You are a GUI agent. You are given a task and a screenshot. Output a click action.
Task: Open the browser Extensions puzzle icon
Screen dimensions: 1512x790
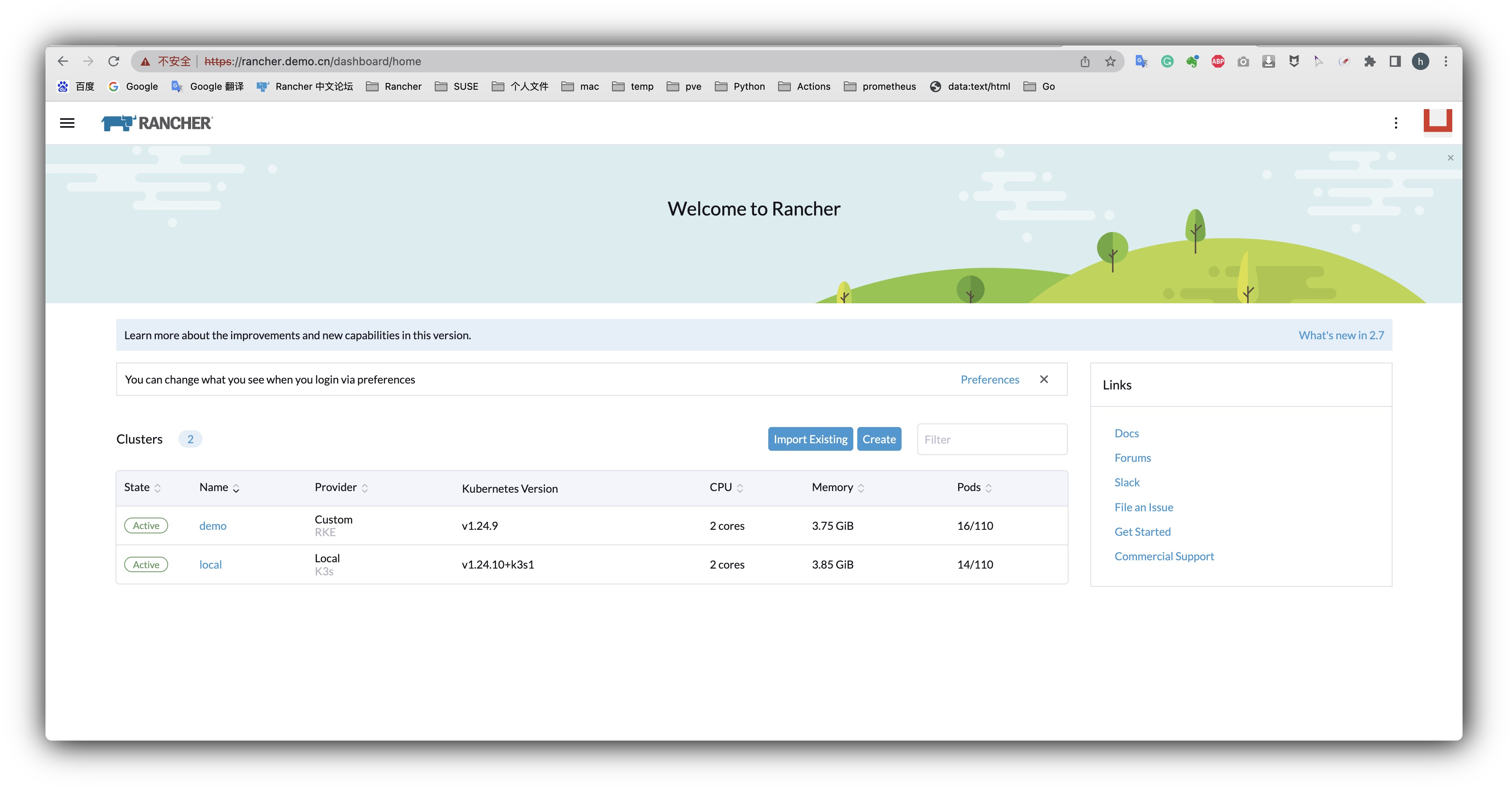(1370, 62)
